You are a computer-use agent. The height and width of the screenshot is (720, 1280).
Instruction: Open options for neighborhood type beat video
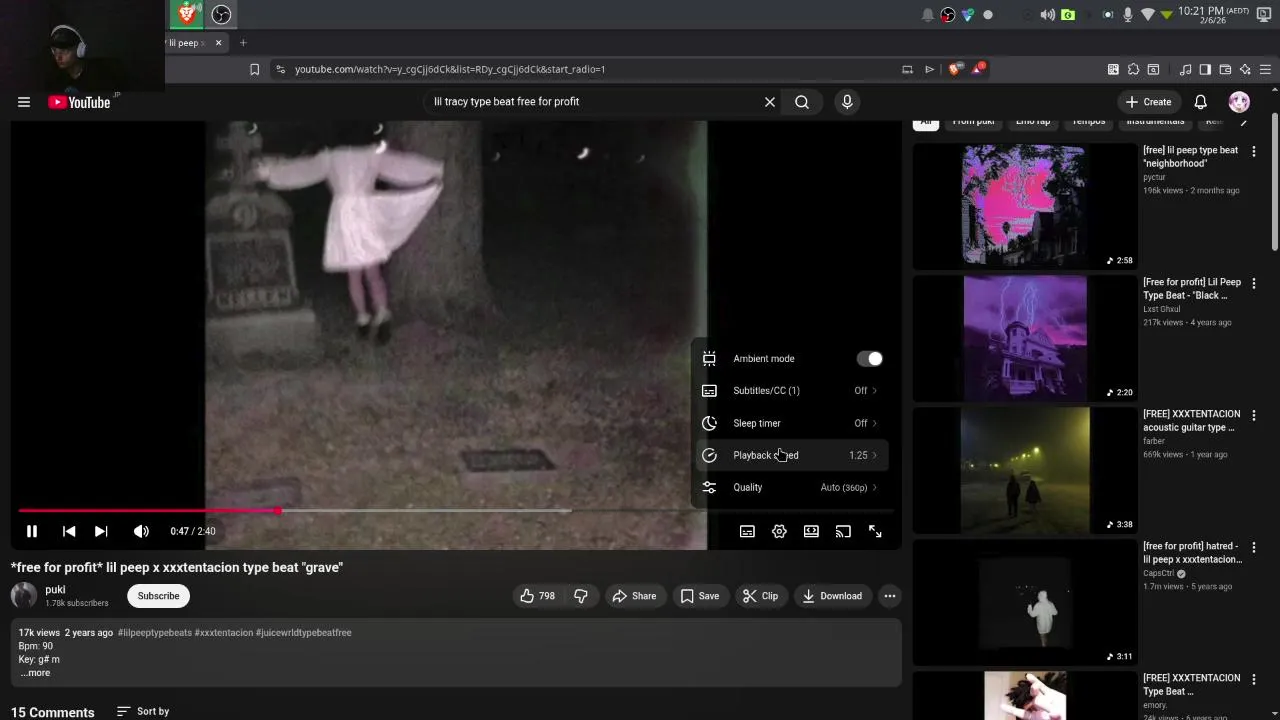pyautogui.click(x=1254, y=151)
